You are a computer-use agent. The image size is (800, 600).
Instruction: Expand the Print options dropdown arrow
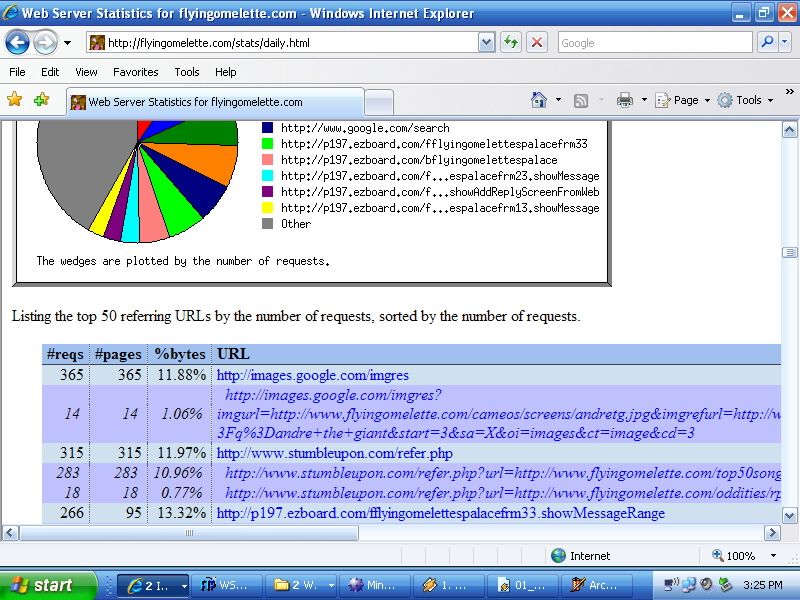(x=644, y=100)
